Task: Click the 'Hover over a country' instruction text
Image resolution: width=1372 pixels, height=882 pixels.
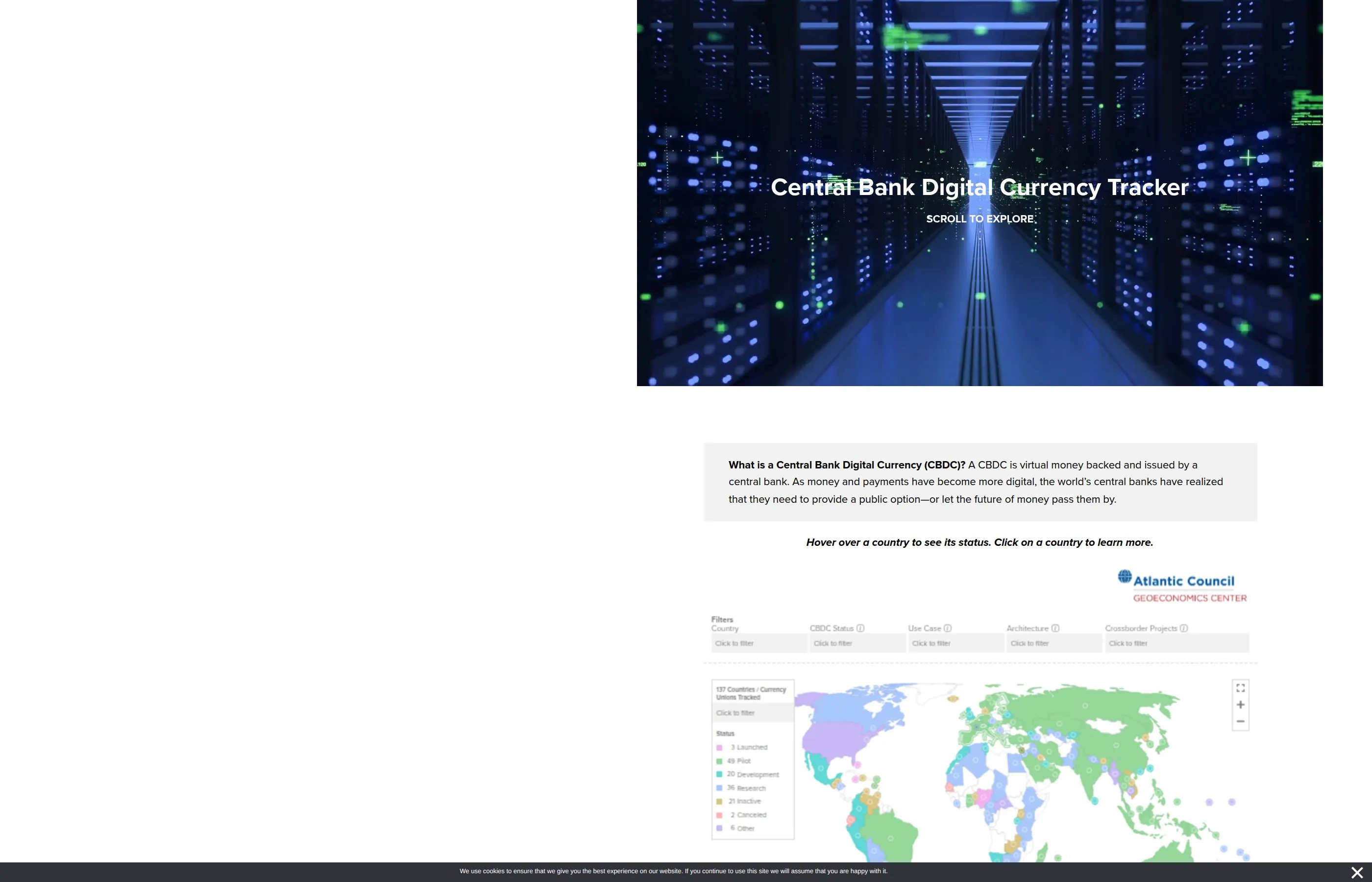Action: [x=980, y=542]
